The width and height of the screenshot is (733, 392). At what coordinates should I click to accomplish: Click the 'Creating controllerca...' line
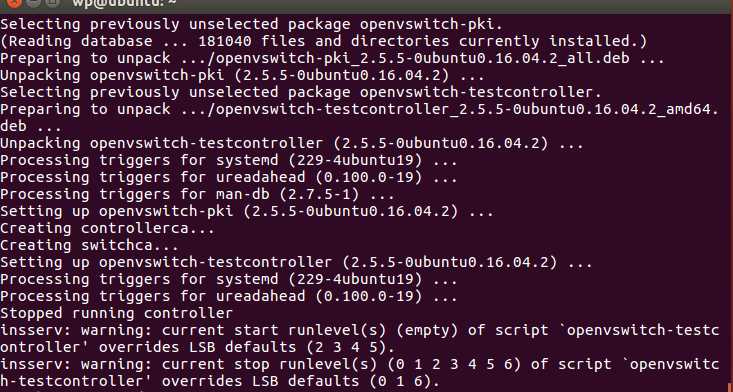[108, 228]
